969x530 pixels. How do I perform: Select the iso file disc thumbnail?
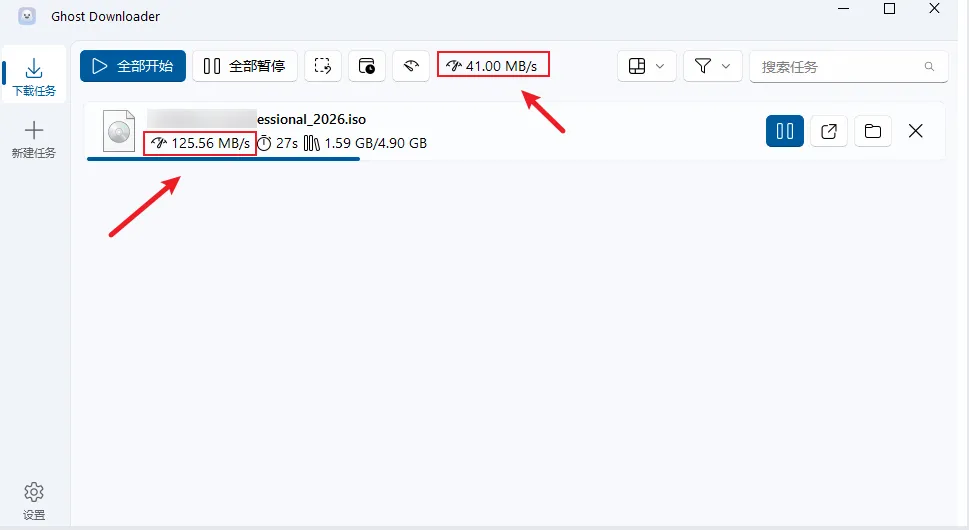tap(119, 131)
